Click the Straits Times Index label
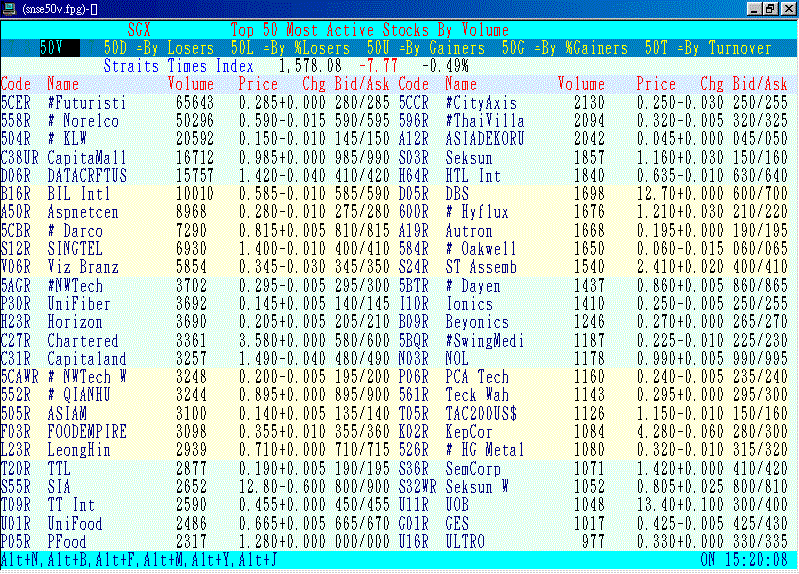The height and width of the screenshot is (574, 799). point(178,66)
